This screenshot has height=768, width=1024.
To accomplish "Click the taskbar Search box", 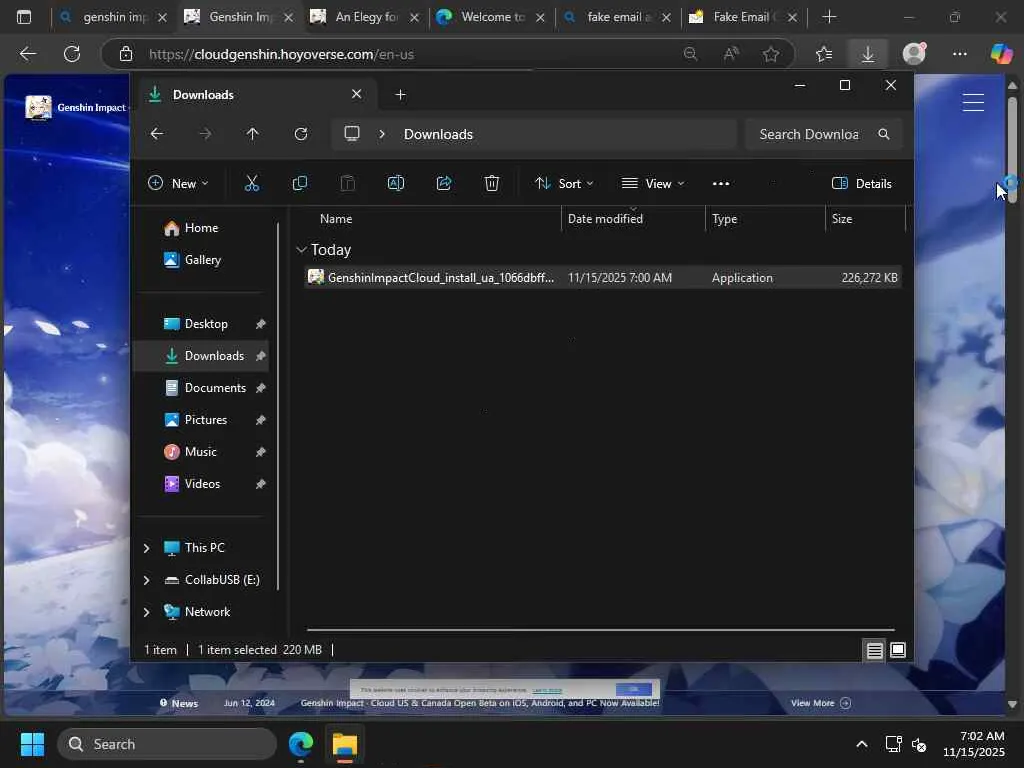I will (x=167, y=744).
